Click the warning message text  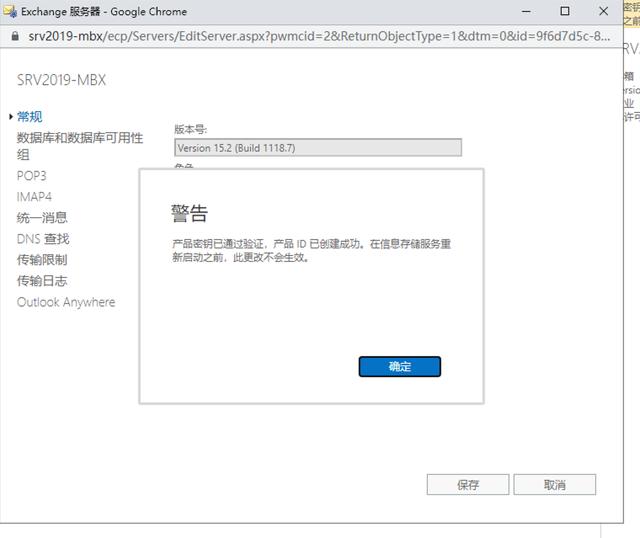pyautogui.click(x=311, y=251)
